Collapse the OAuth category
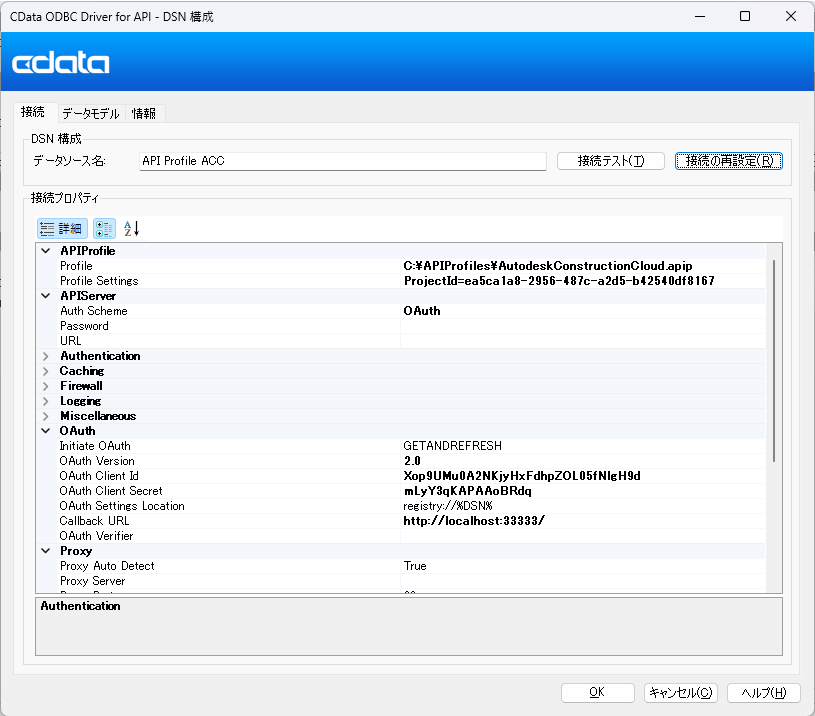Screen dimensions: 815x716 [x=46, y=431]
